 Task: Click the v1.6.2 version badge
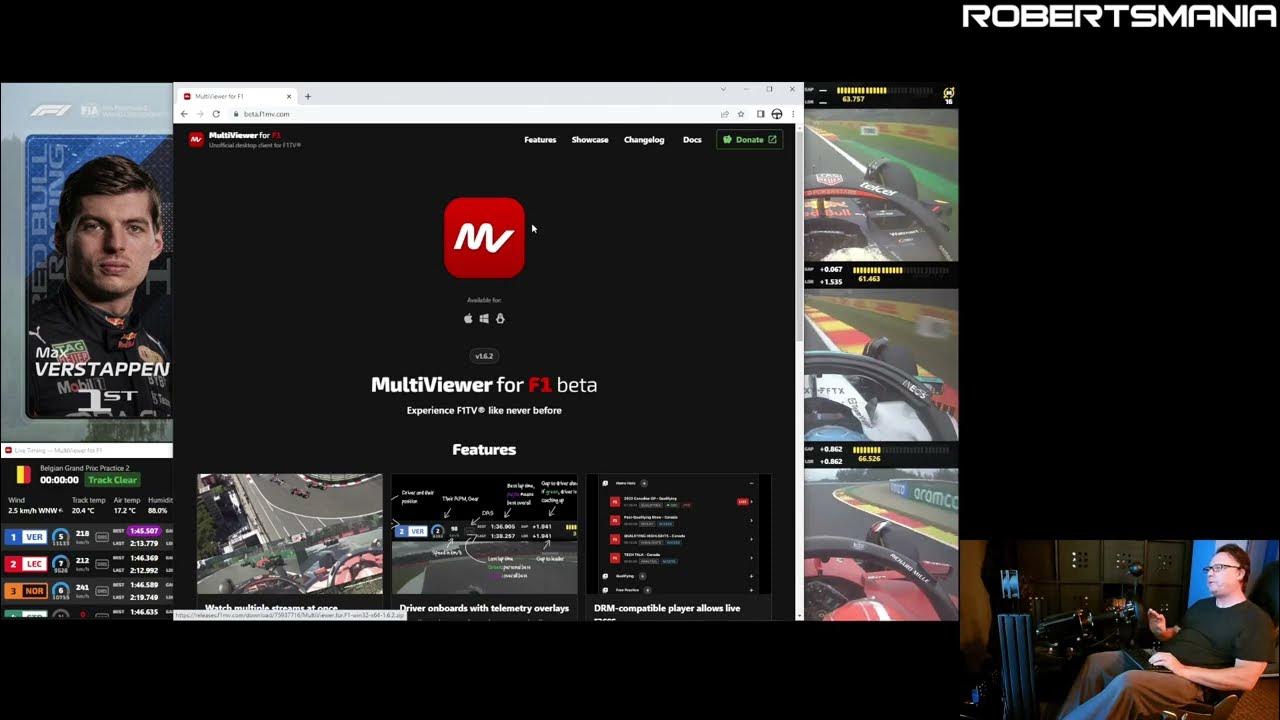484,356
